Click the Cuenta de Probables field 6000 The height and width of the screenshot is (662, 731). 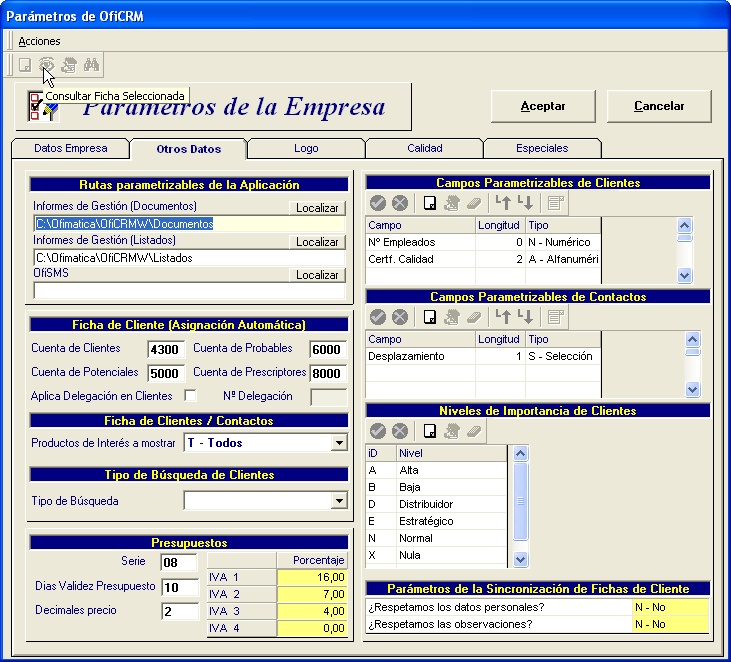328,349
